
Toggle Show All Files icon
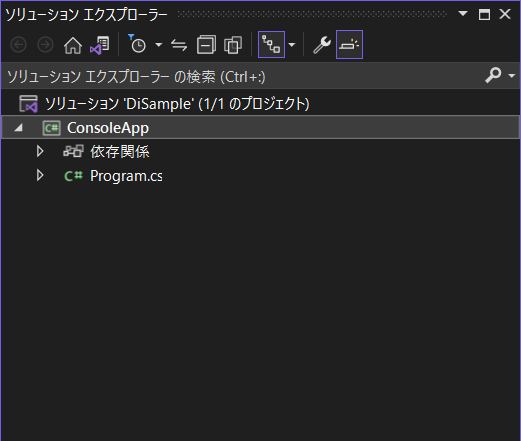coord(233,45)
